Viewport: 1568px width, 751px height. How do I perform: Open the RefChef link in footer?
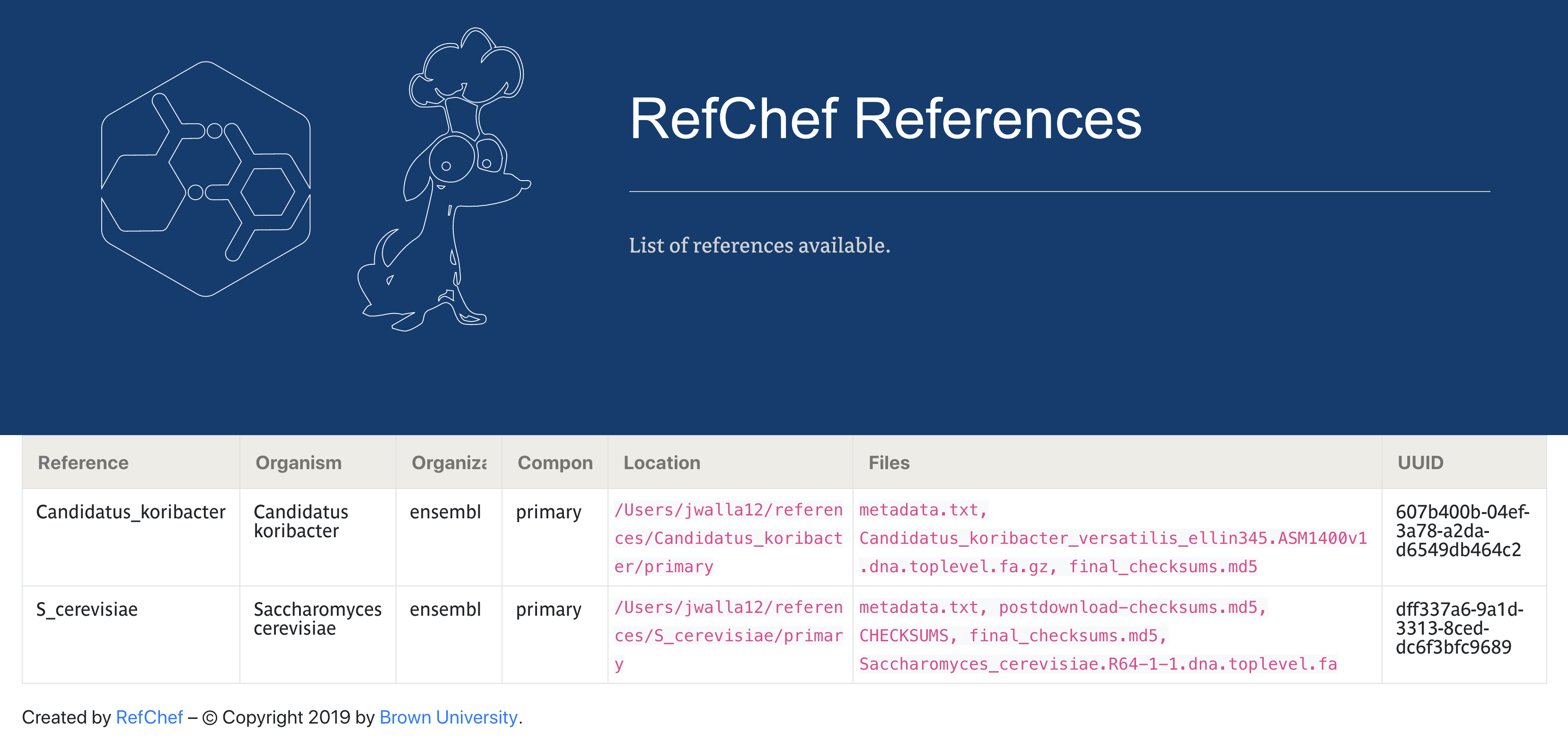pos(149,717)
